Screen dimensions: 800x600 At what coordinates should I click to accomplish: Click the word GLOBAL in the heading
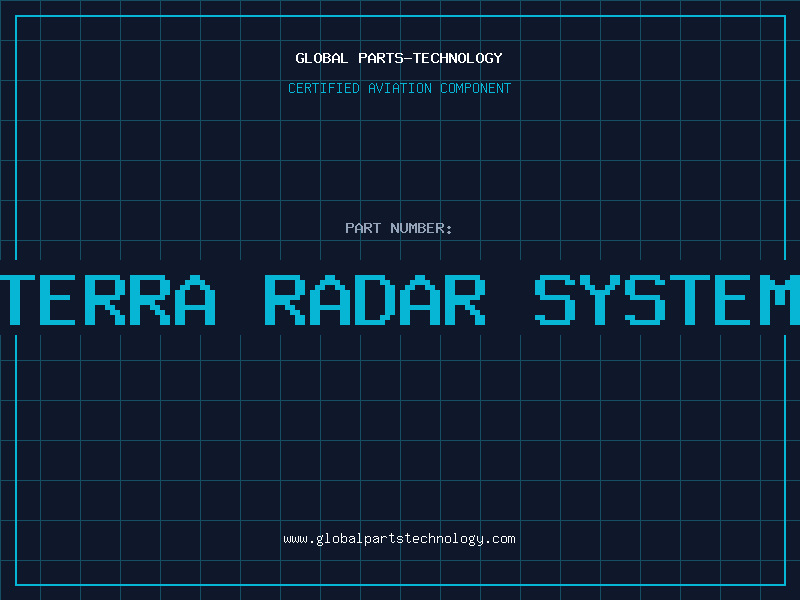tap(322, 58)
